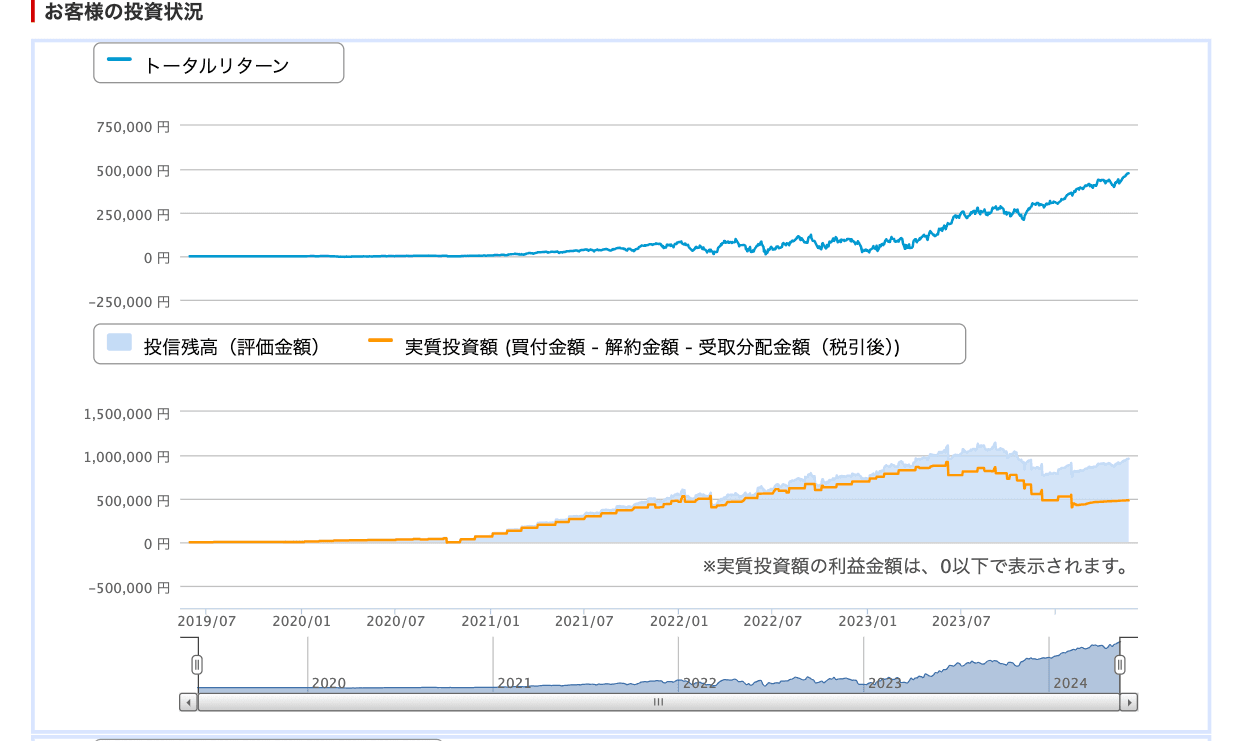The width and height of the screenshot is (1254, 741).
Task: Click the right navigator range handle
Action: [1120, 664]
